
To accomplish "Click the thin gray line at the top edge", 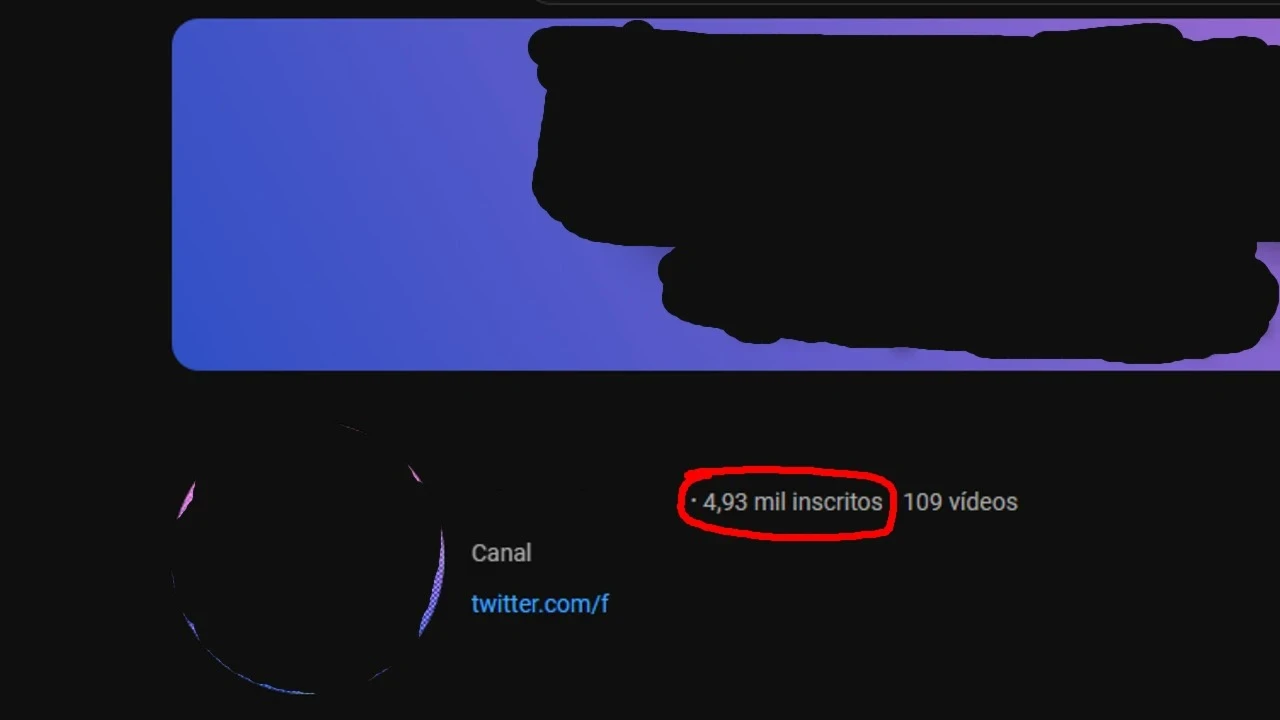I will (x=900, y=3).
